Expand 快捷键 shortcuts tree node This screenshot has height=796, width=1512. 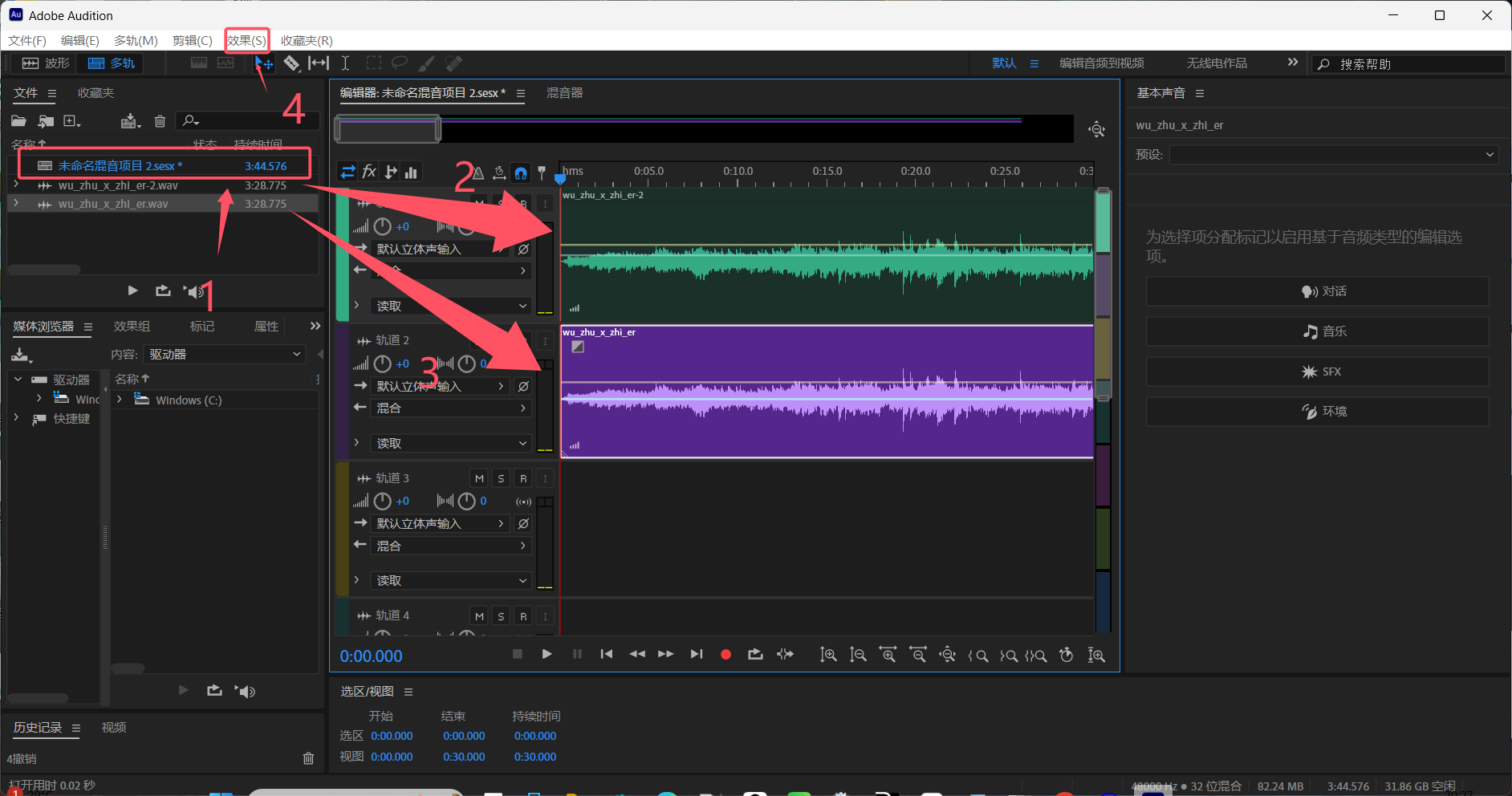coord(16,418)
